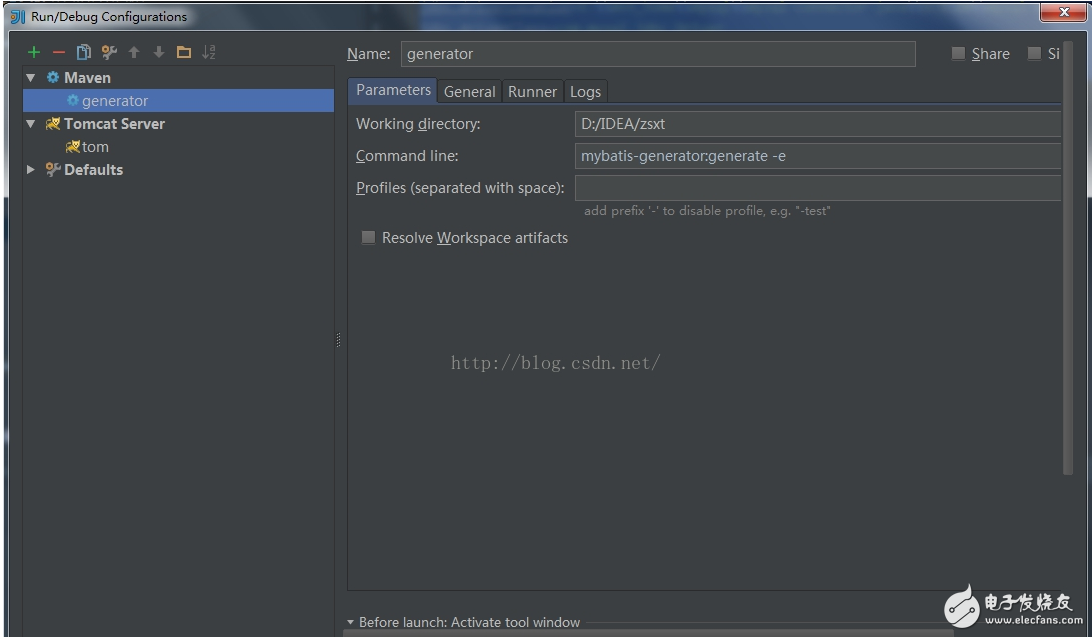The height and width of the screenshot is (637, 1092).
Task: Collapse the Maven tree node
Action: pos(31,78)
